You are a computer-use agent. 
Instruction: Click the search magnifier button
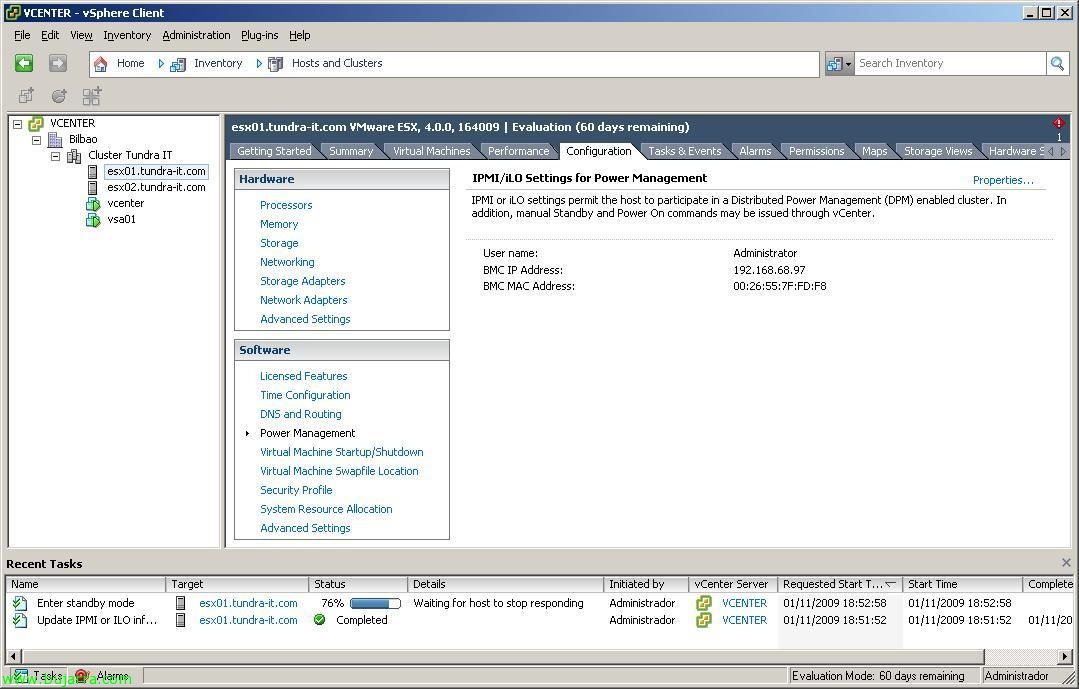pos(1057,63)
